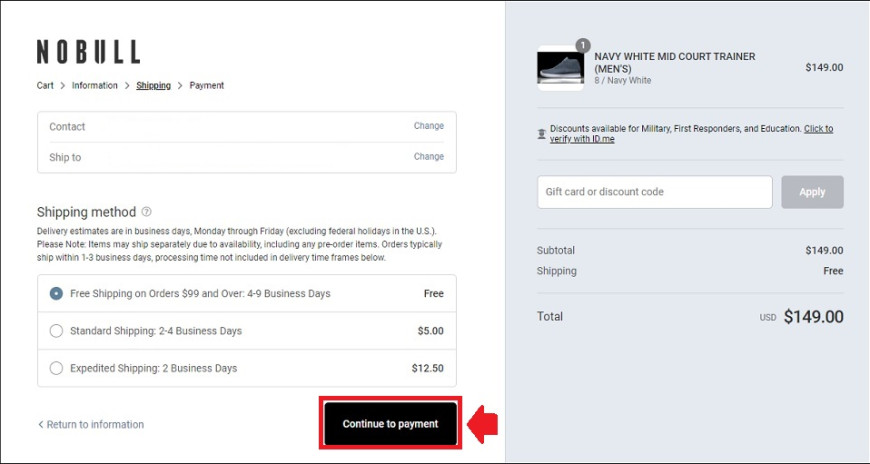870x464 pixels.
Task: Go to Cart breadcrumb
Action: click(x=45, y=85)
